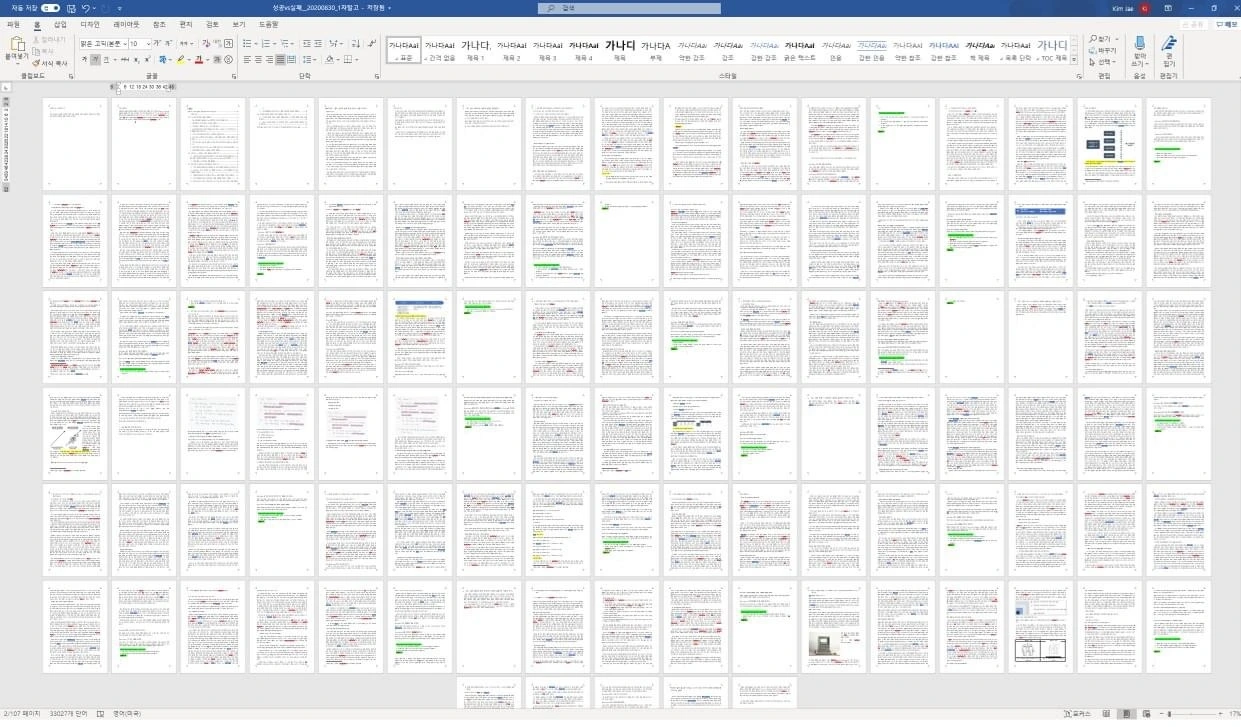This screenshot has width=1241, height=727.
Task: Click the 메모 (Comments) button
Action: (x=1225, y=23)
